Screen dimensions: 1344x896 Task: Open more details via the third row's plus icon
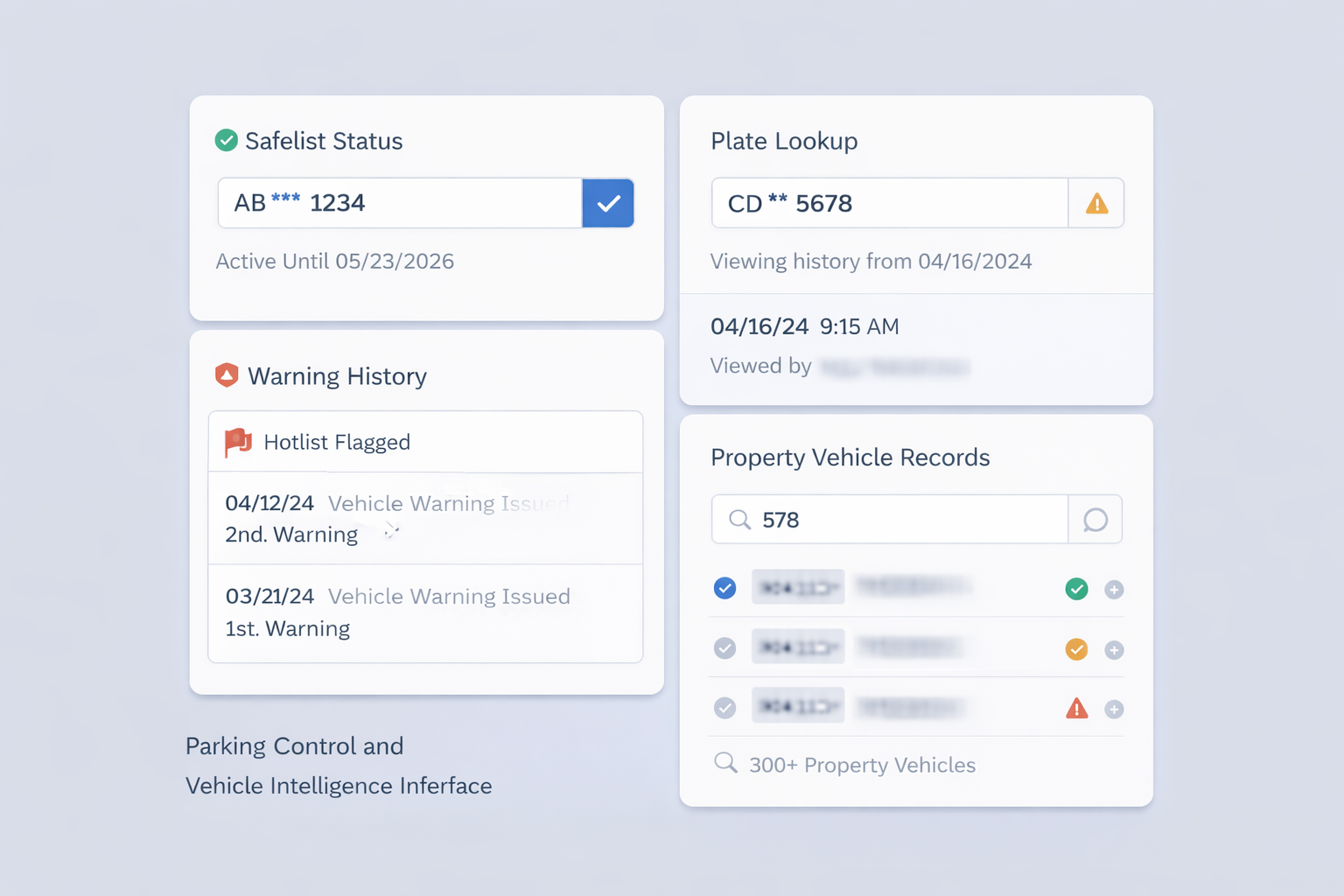[x=1114, y=709]
